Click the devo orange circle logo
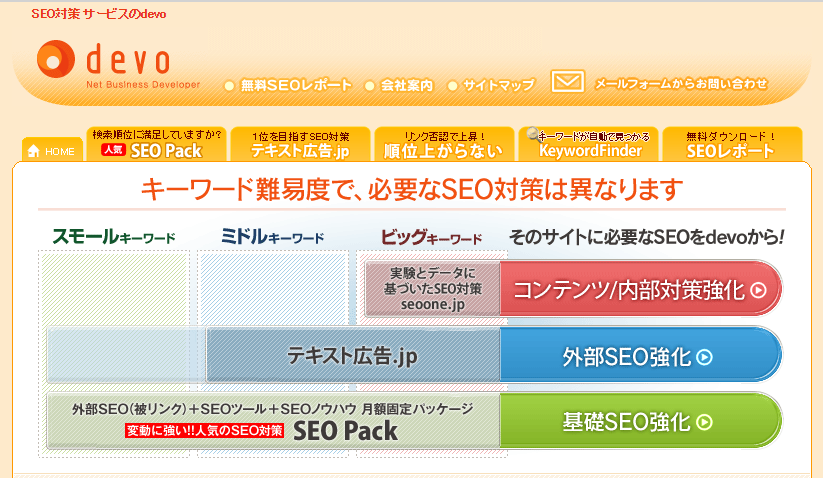The width and height of the screenshot is (823, 478). [x=56, y=60]
